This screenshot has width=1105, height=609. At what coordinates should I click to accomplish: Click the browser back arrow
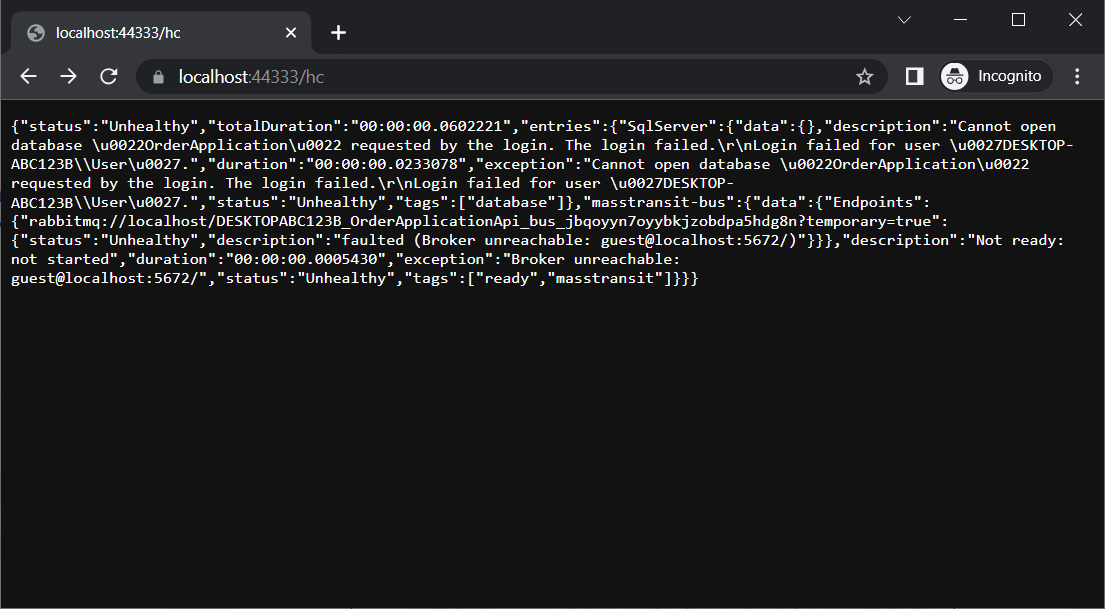coord(28,76)
